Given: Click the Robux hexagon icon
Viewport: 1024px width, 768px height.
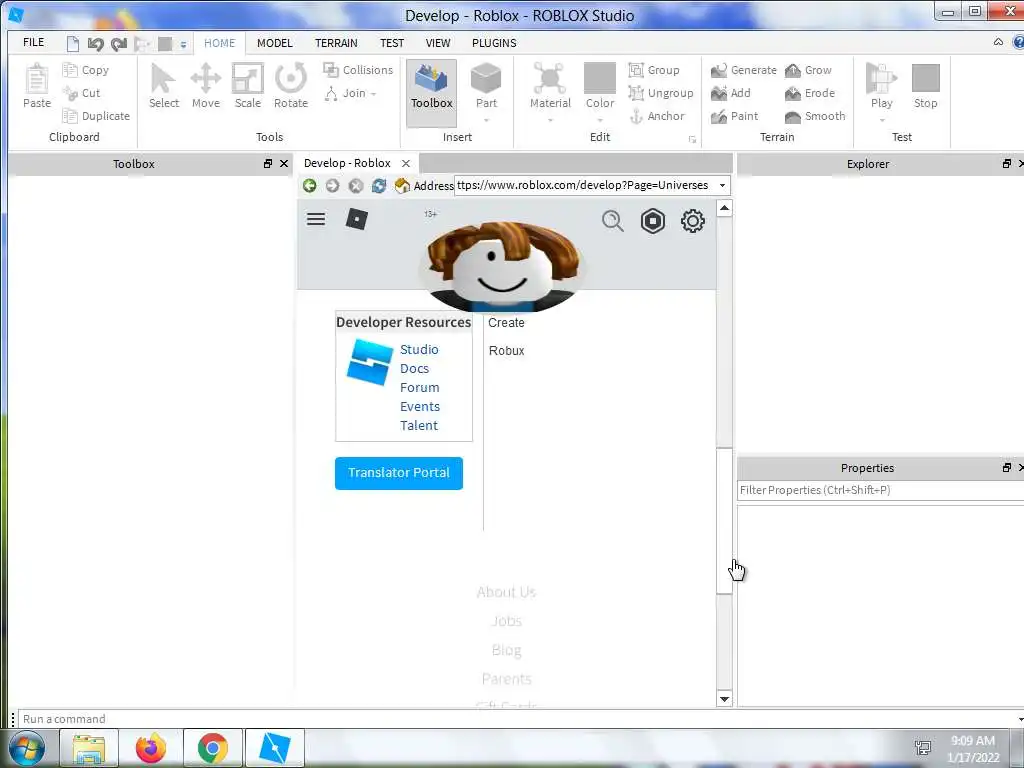Looking at the screenshot, I should tap(652, 221).
